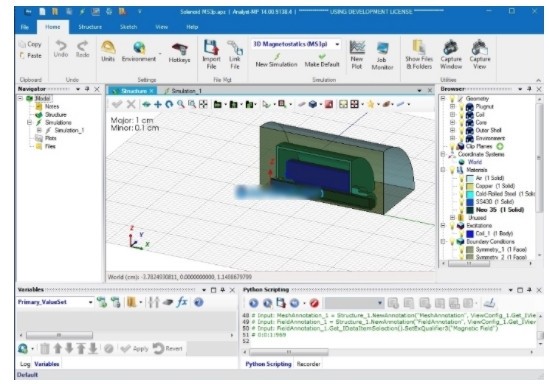Open New Plot

tap(357, 54)
